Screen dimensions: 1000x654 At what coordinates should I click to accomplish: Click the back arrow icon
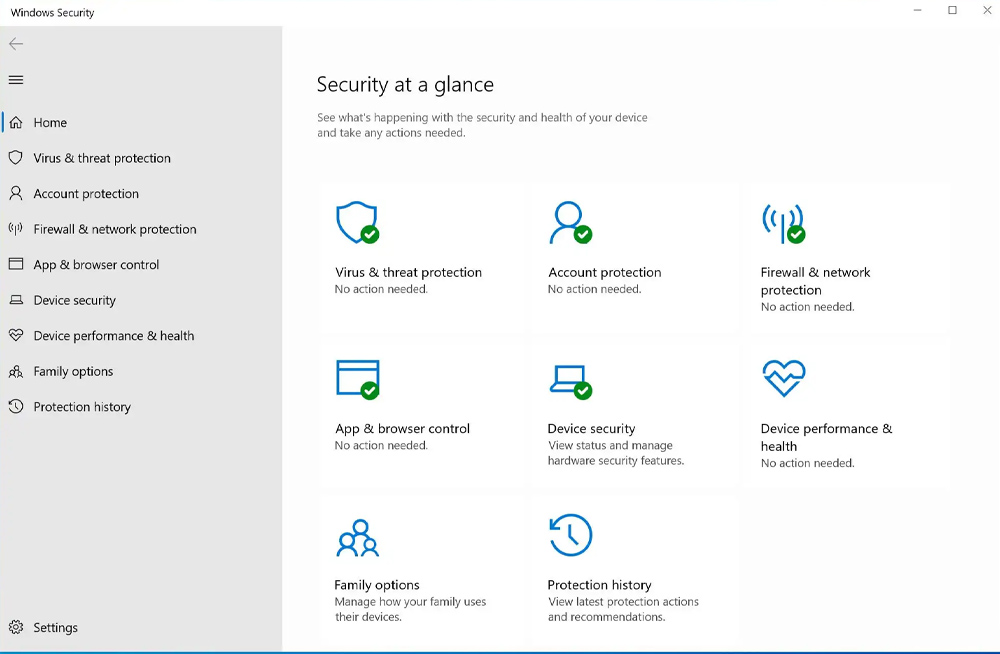click(x=16, y=43)
